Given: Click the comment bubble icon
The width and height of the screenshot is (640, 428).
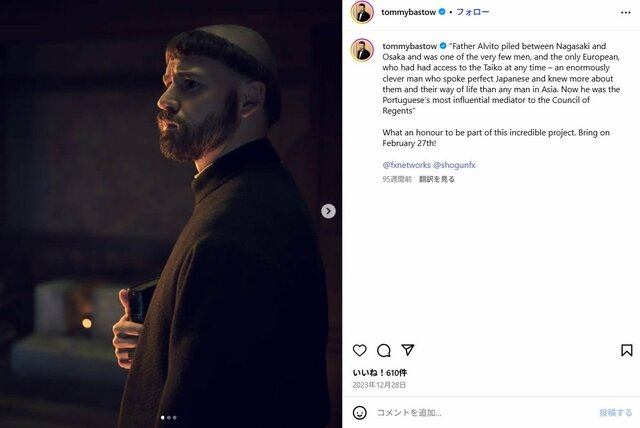Looking at the screenshot, I should 384,350.
